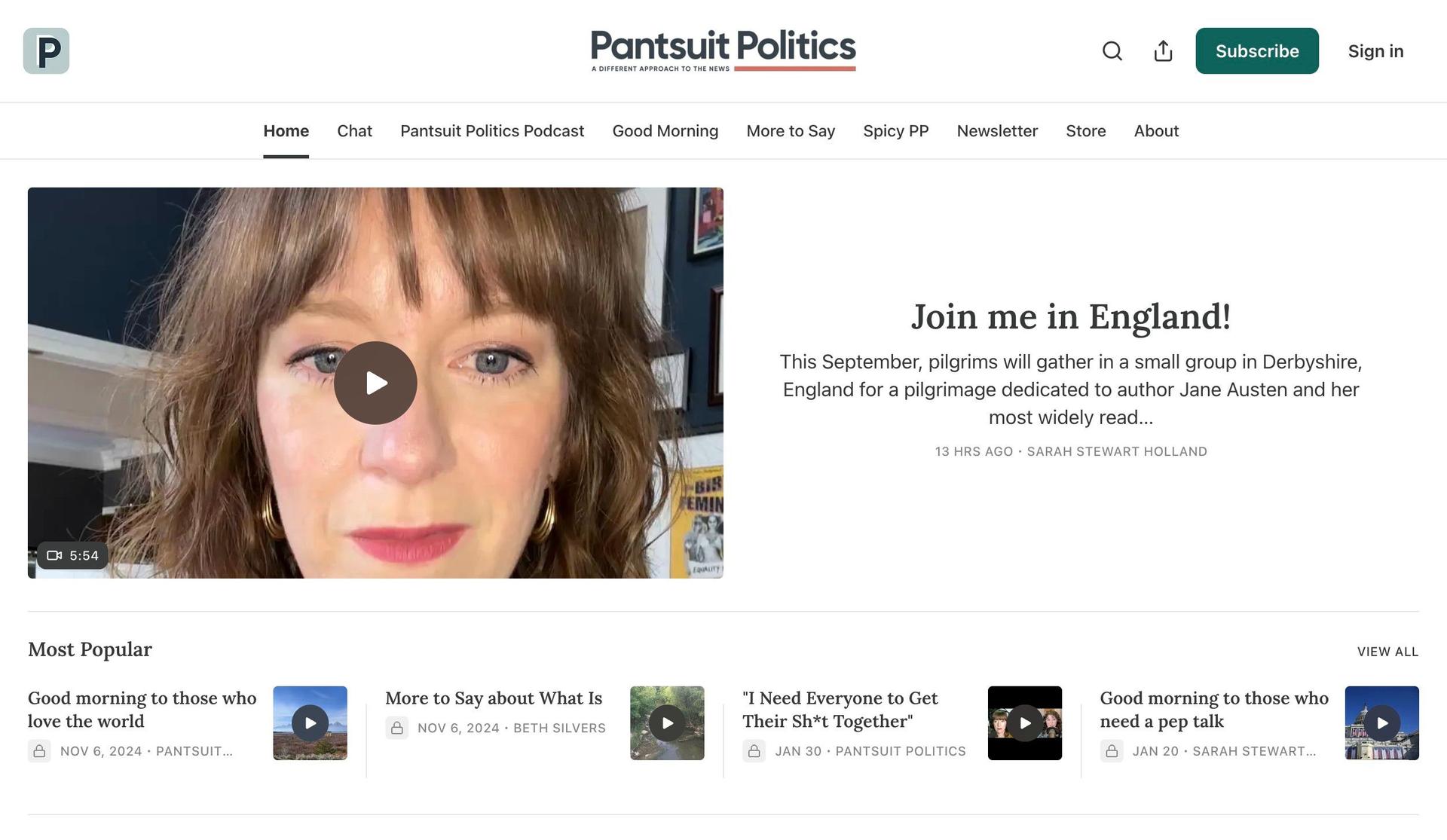This screenshot has width=1447, height=840.
Task: Switch to the Good Morning tab
Action: click(665, 131)
